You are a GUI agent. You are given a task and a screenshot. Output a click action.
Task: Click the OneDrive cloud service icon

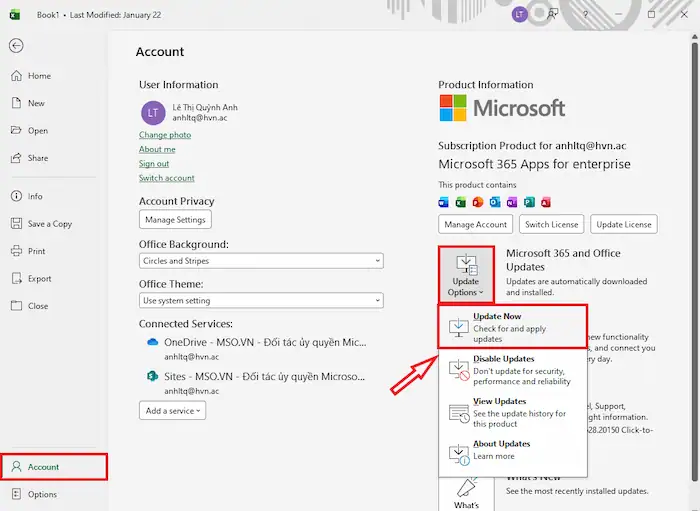153,342
